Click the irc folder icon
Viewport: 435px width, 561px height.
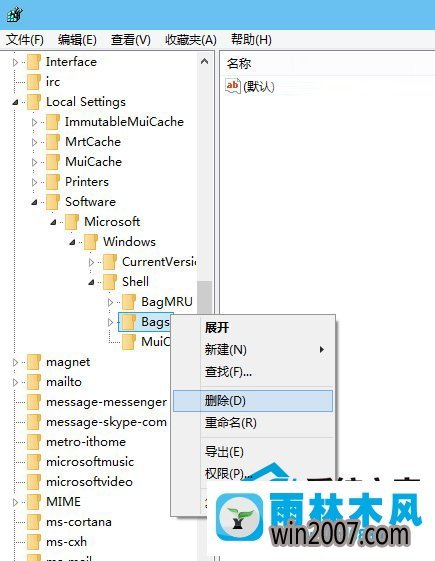pos(34,82)
